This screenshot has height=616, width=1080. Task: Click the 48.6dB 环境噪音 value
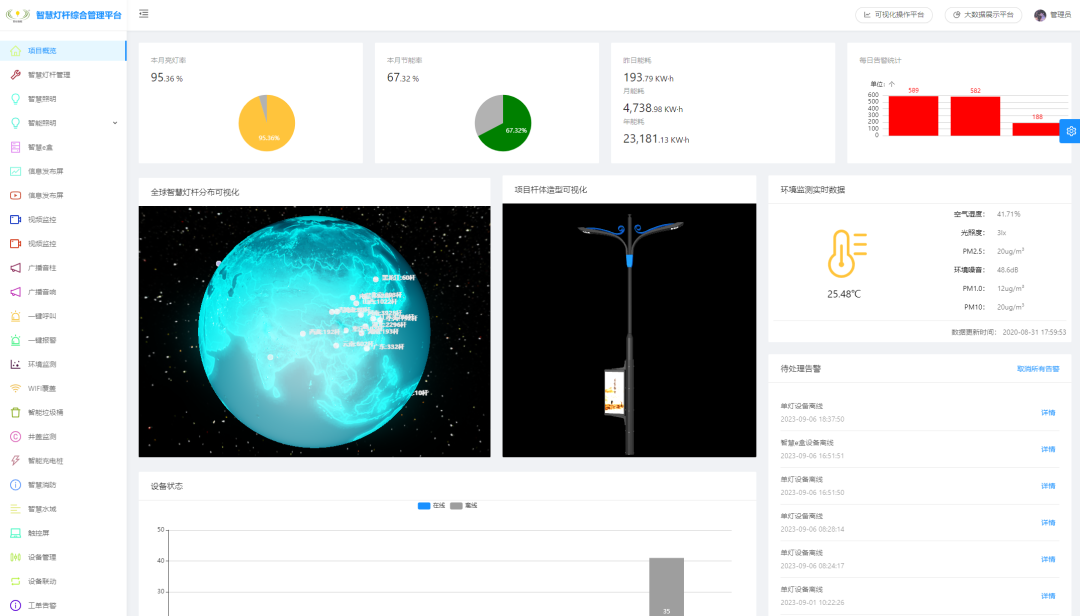coord(1007,270)
